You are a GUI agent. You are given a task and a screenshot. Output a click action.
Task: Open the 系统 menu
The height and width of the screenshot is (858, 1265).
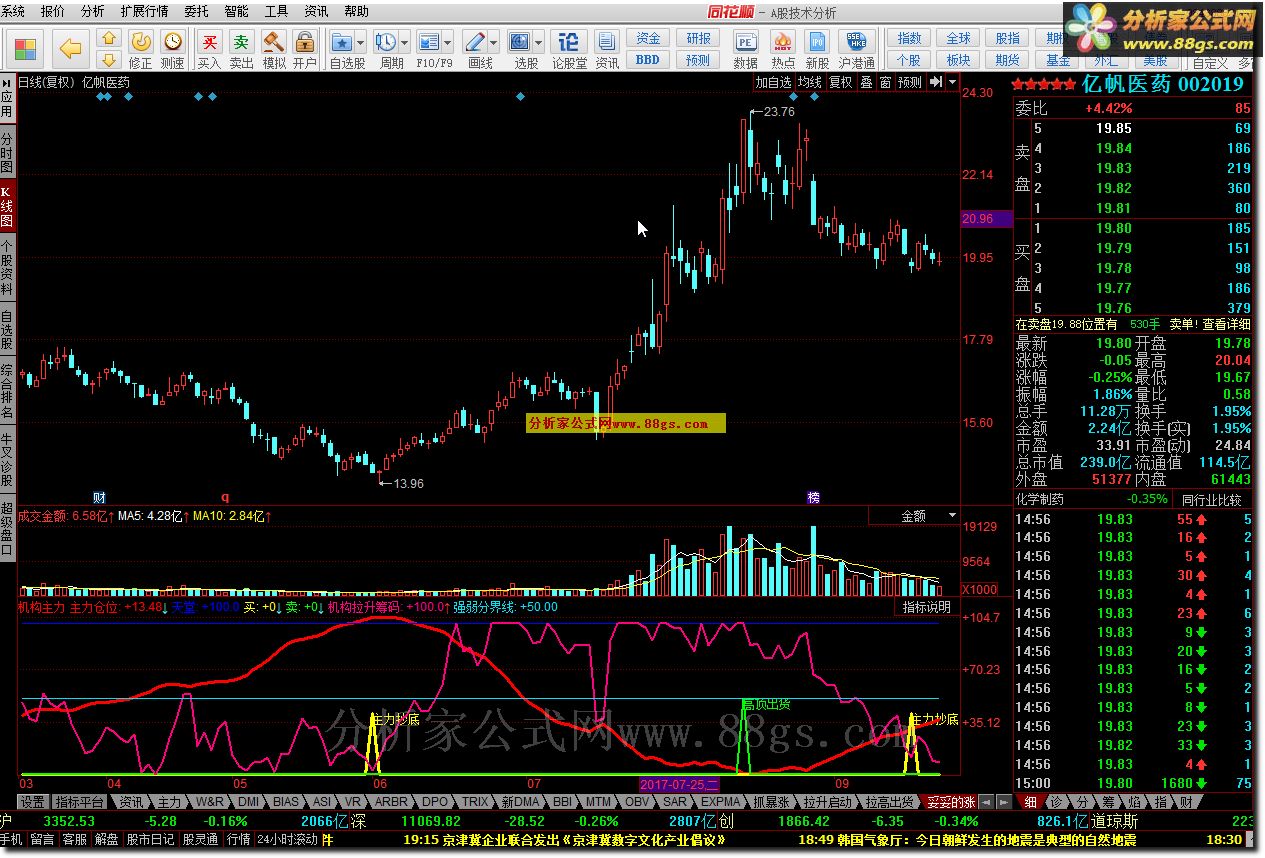(13, 11)
